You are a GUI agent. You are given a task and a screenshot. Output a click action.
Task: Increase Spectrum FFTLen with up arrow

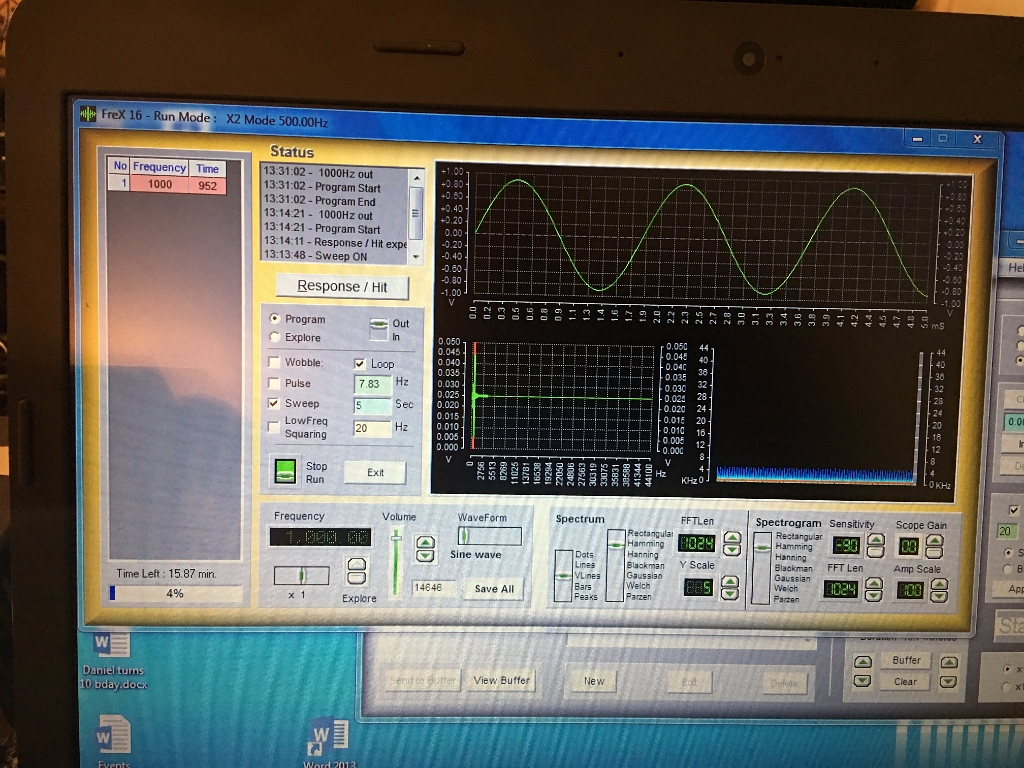[732, 537]
